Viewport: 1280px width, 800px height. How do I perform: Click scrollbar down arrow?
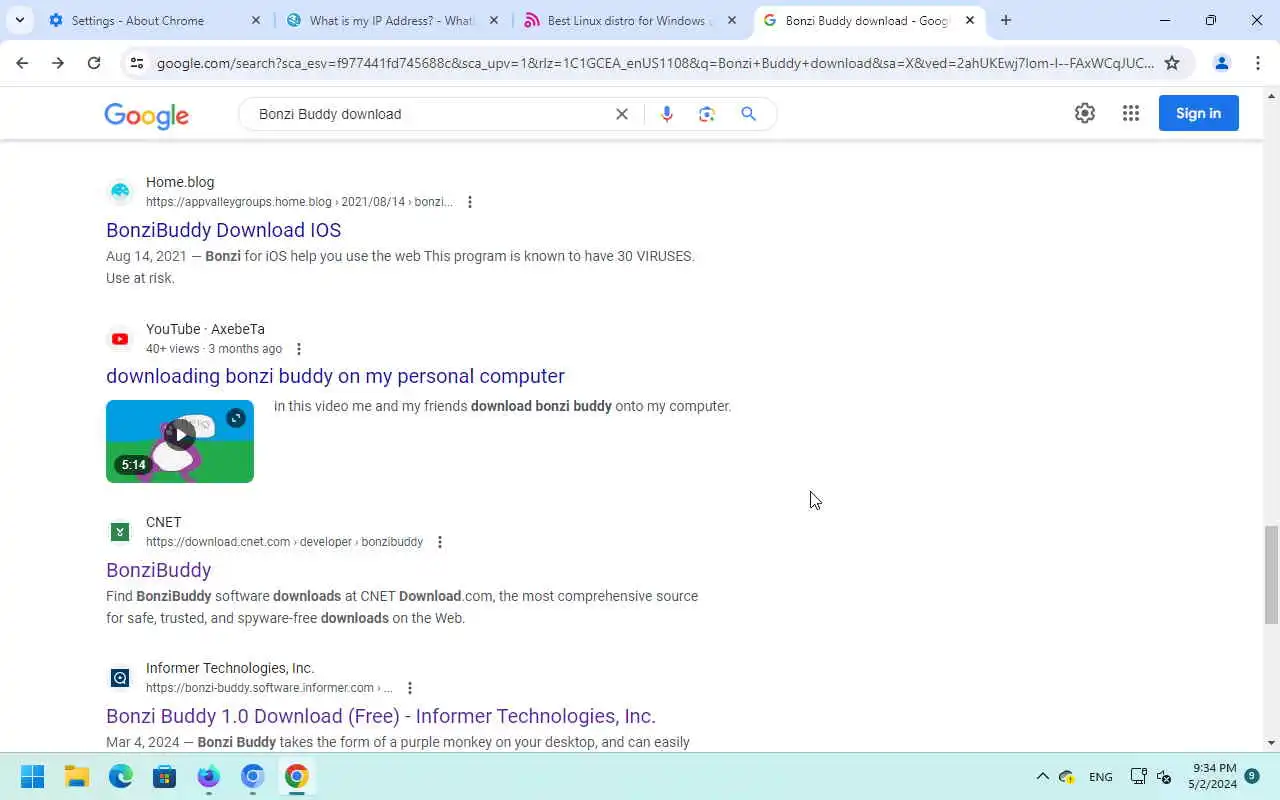[x=1271, y=743]
